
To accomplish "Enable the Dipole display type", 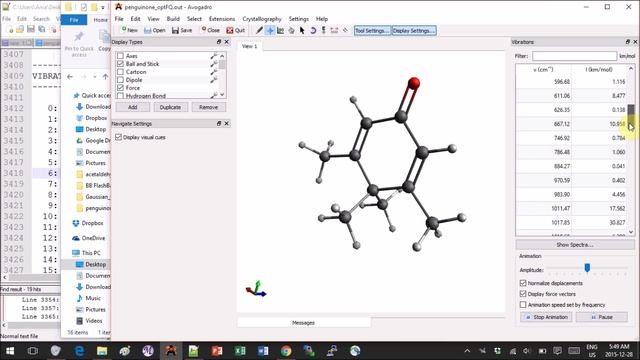I will pos(120,80).
